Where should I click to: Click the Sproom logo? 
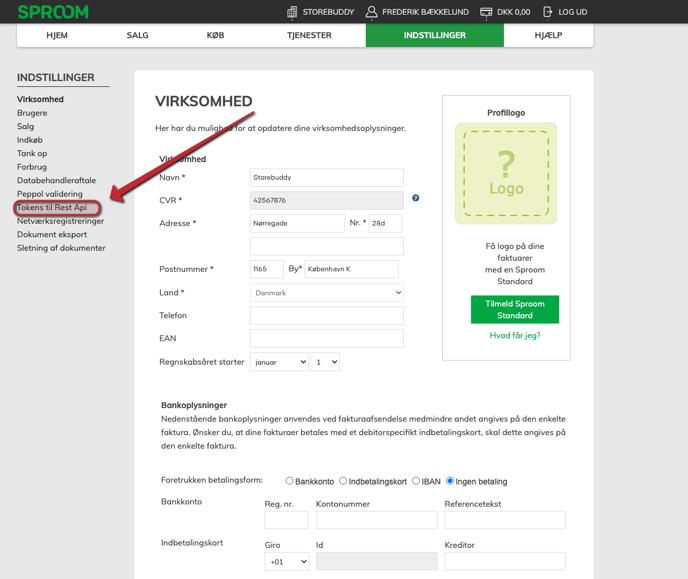(53, 12)
